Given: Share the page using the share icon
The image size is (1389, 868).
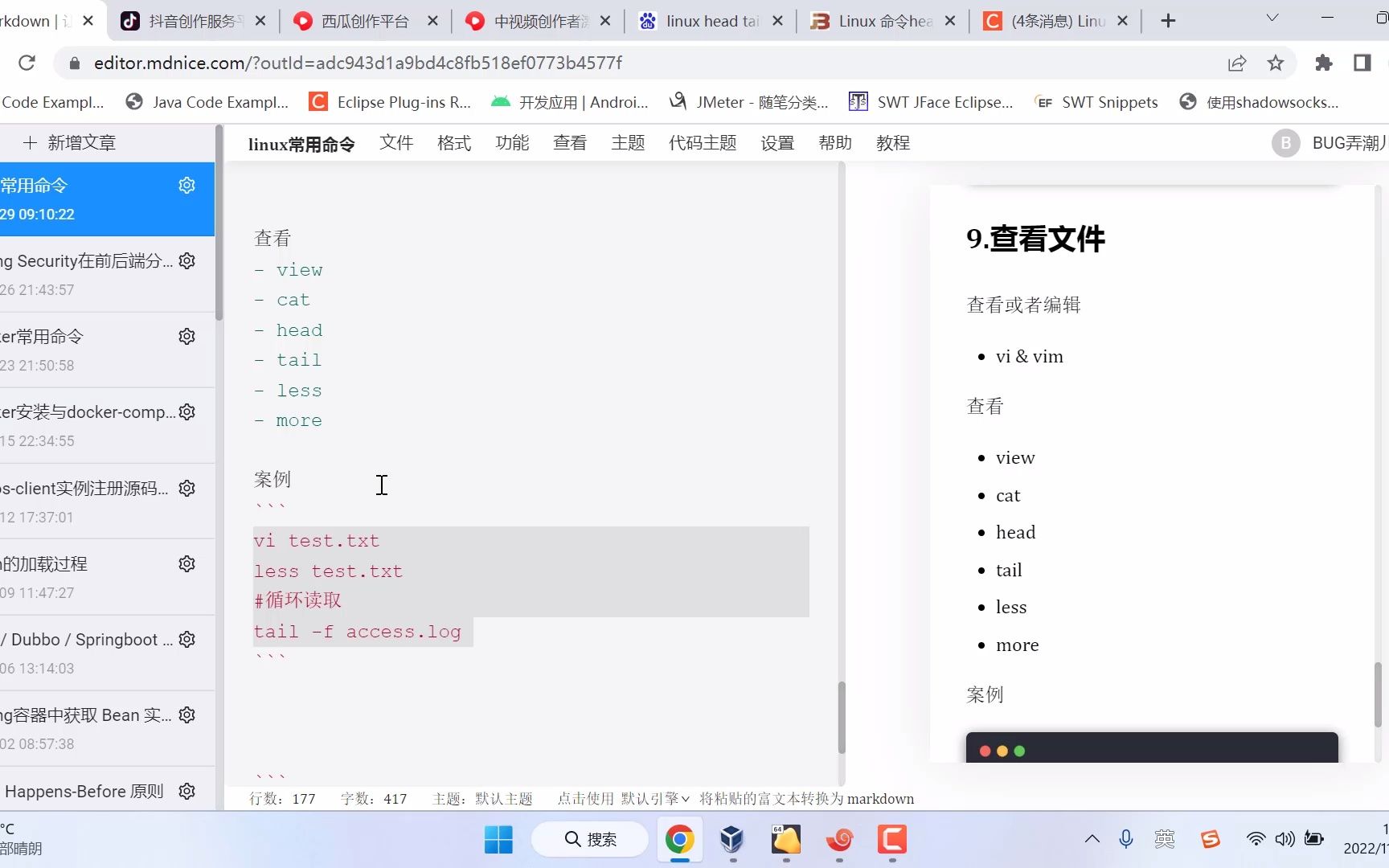Looking at the screenshot, I should (x=1237, y=63).
